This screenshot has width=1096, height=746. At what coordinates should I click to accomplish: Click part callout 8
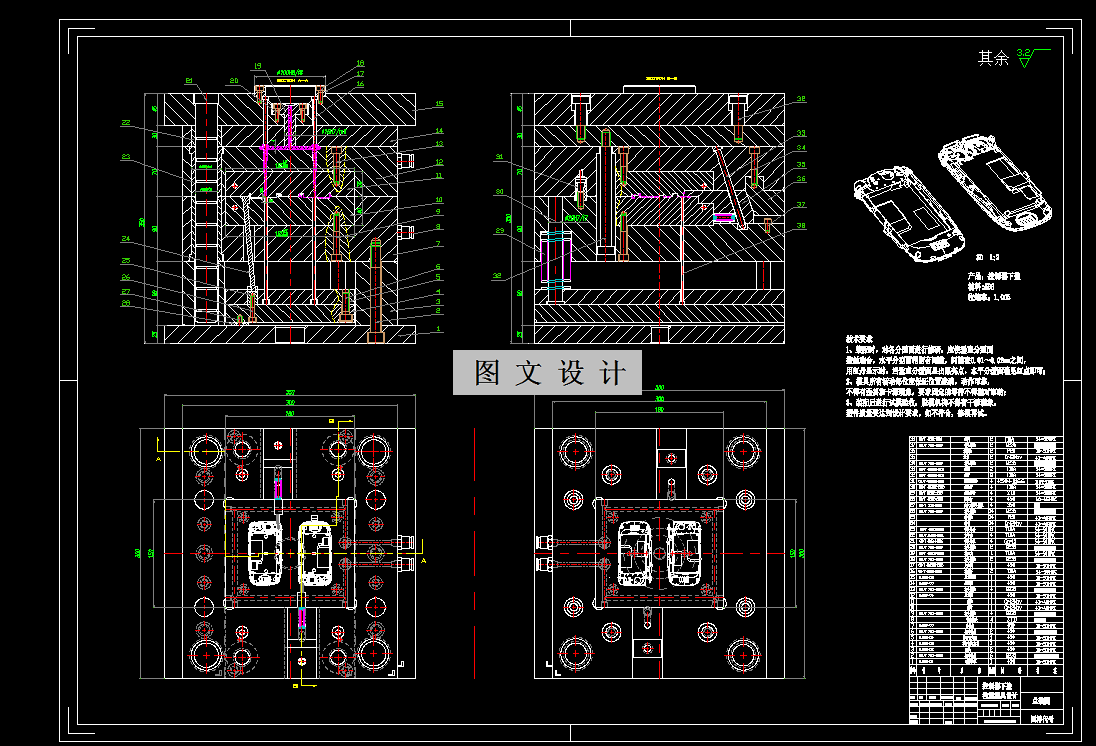pyautogui.click(x=438, y=227)
